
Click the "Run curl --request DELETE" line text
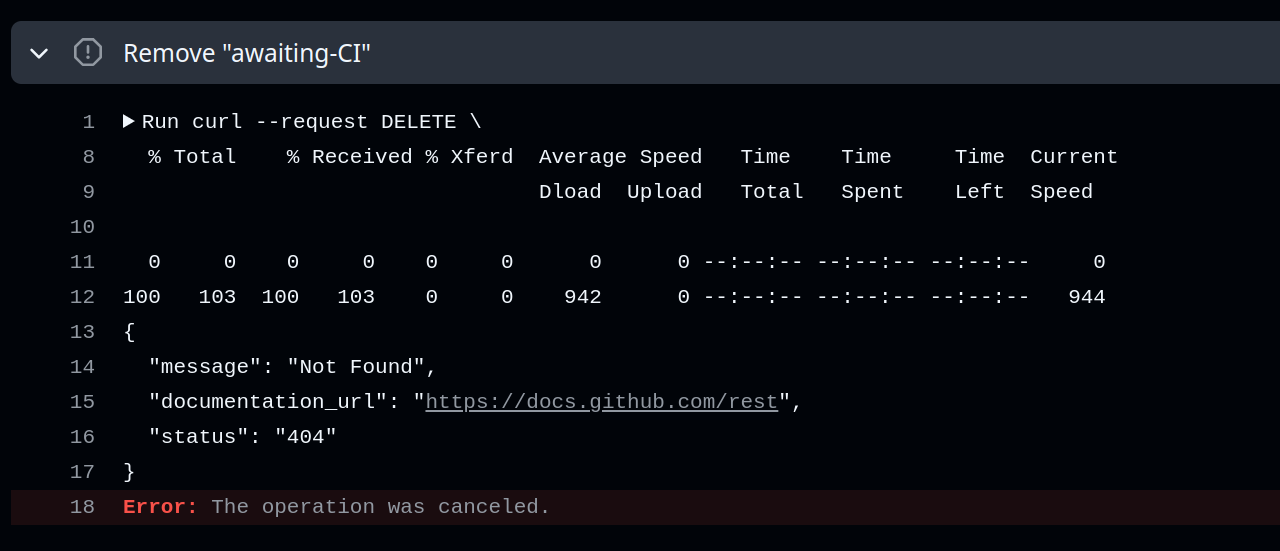(311, 122)
